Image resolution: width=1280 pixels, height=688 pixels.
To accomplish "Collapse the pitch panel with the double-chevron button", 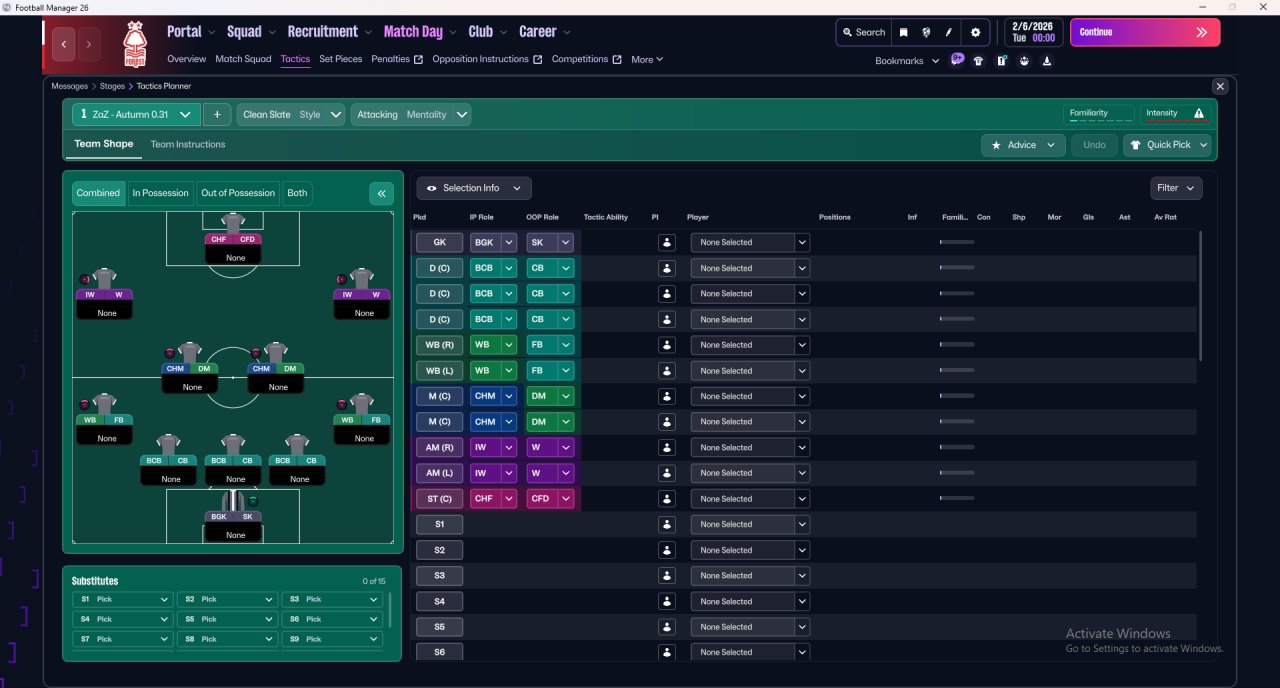I will (381, 194).
